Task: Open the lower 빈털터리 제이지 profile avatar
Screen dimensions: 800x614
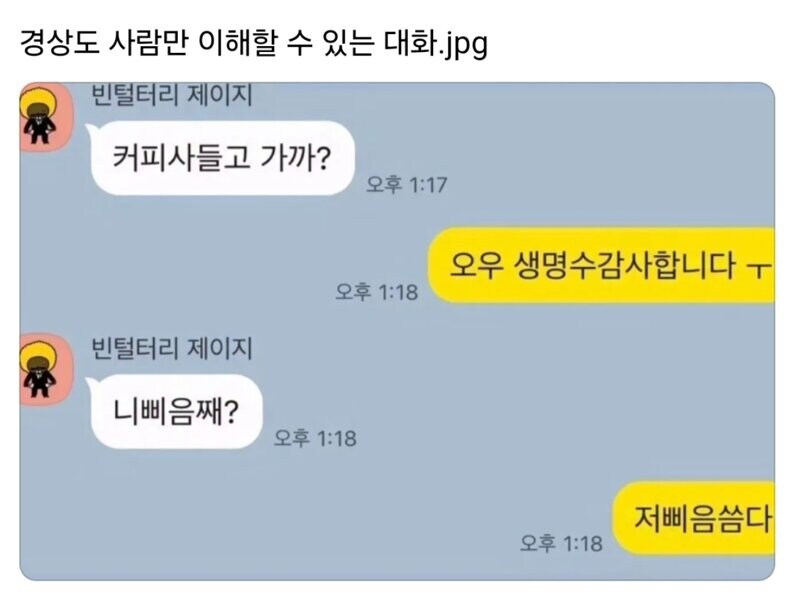Action: [46, 370]
